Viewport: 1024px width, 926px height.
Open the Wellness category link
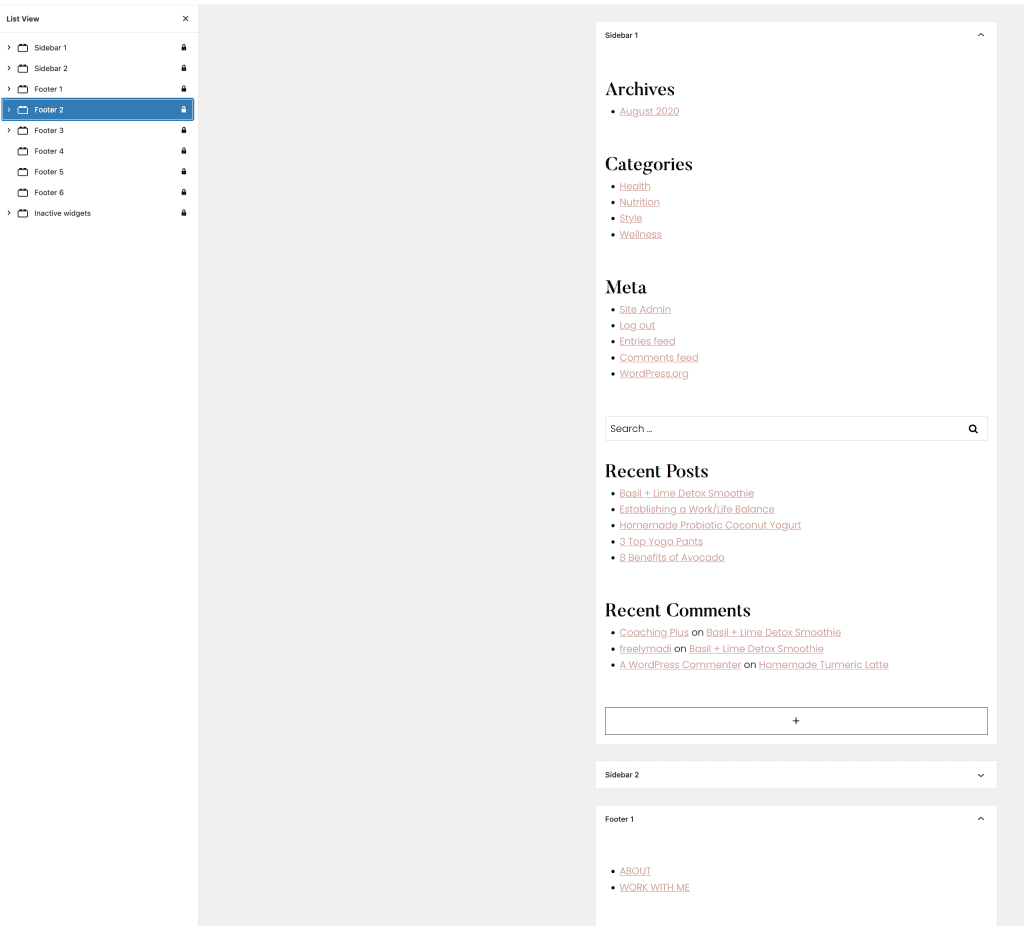[641, 234]
